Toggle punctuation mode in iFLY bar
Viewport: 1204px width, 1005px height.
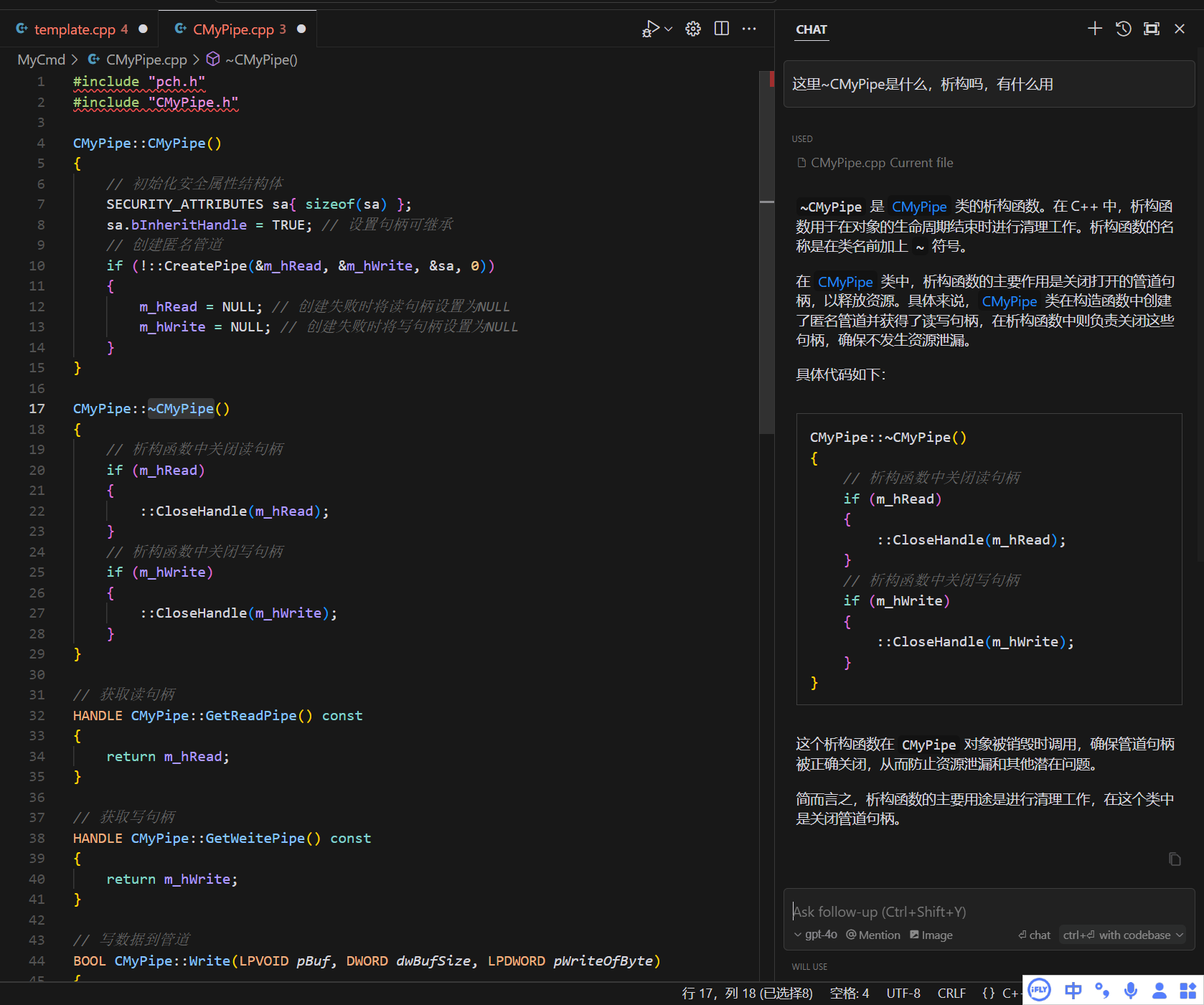(x=1102, y=991)
